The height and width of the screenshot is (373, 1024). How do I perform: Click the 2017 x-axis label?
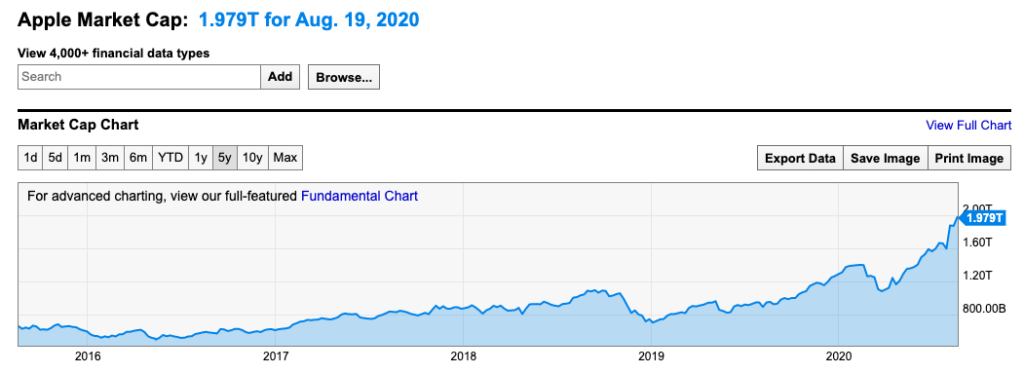275,357
